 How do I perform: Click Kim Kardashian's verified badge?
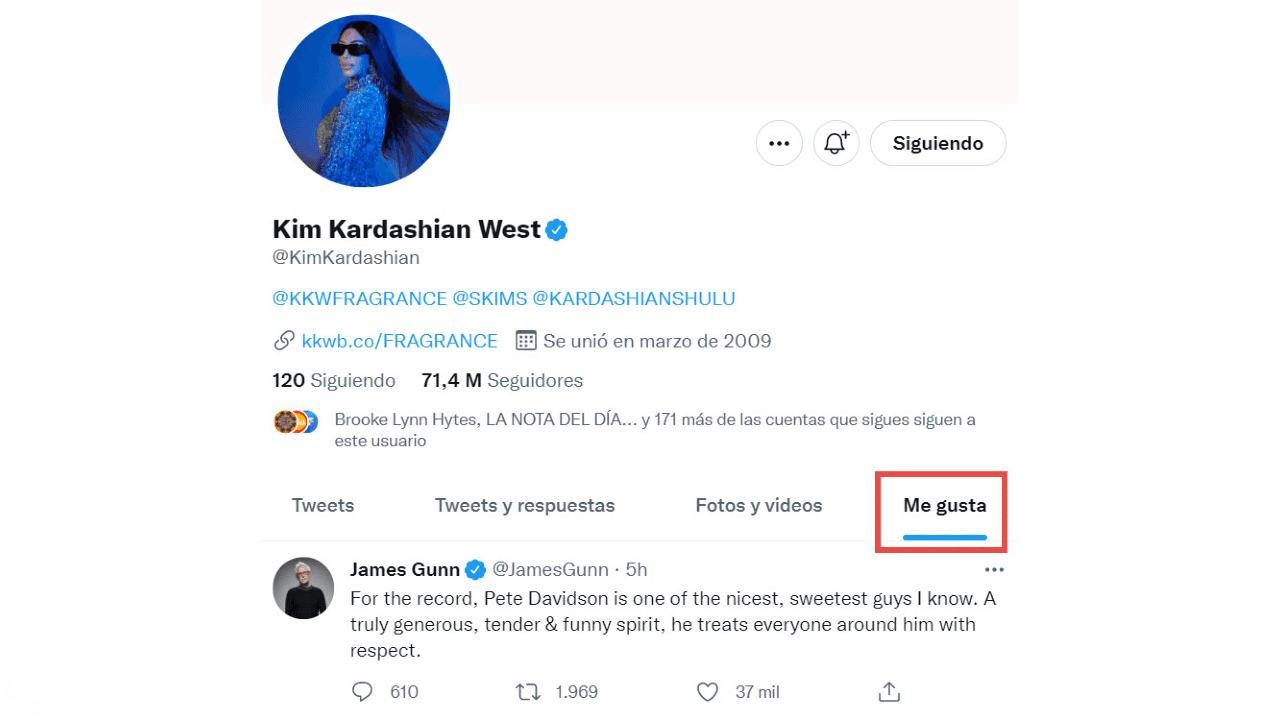[x=556, y=229]
